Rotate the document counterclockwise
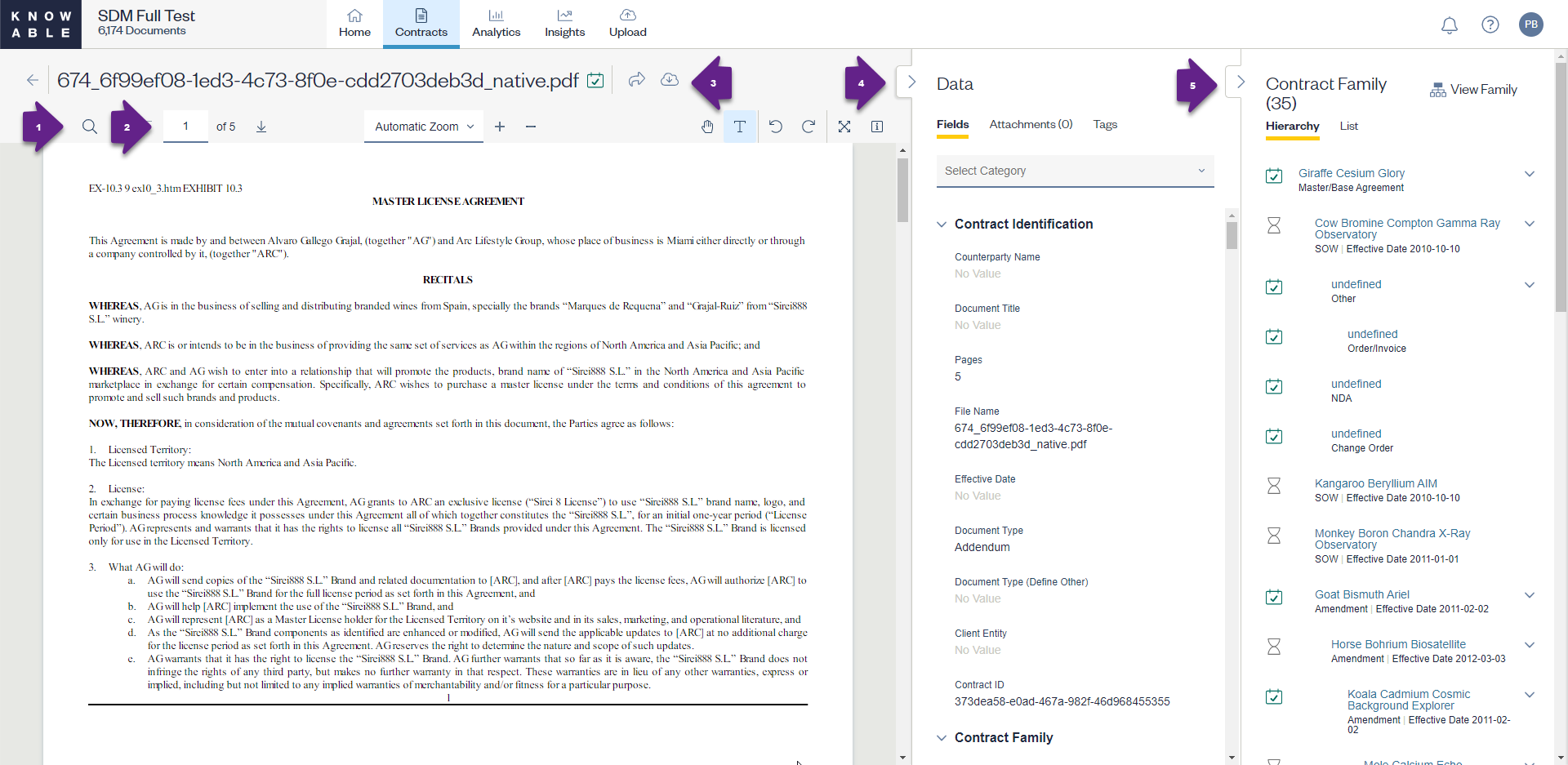The height and width of the screenshot is (765, 1568). click(x=776, y=127)
